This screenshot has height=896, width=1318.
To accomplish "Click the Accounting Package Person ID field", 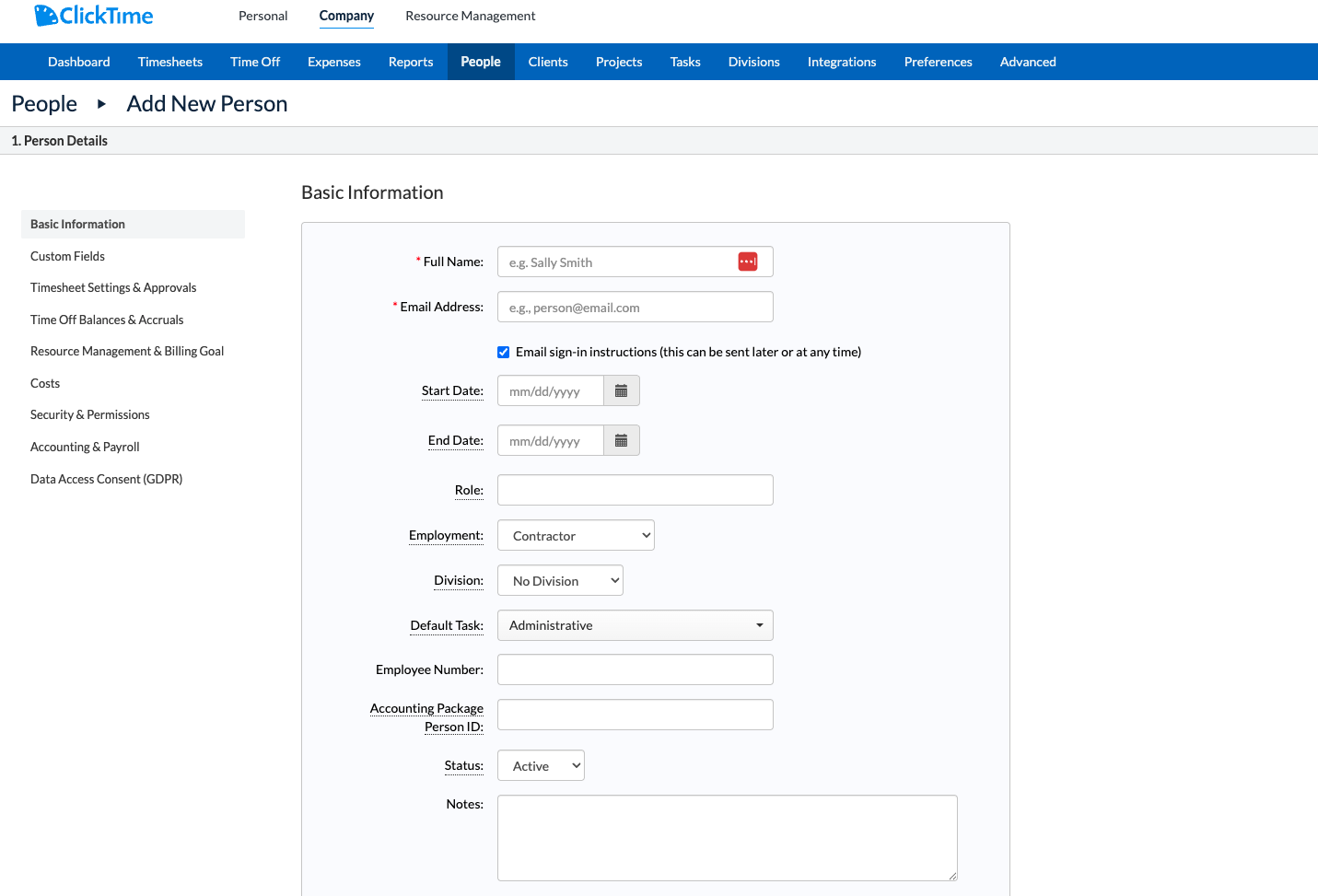I will coord(636,715).
